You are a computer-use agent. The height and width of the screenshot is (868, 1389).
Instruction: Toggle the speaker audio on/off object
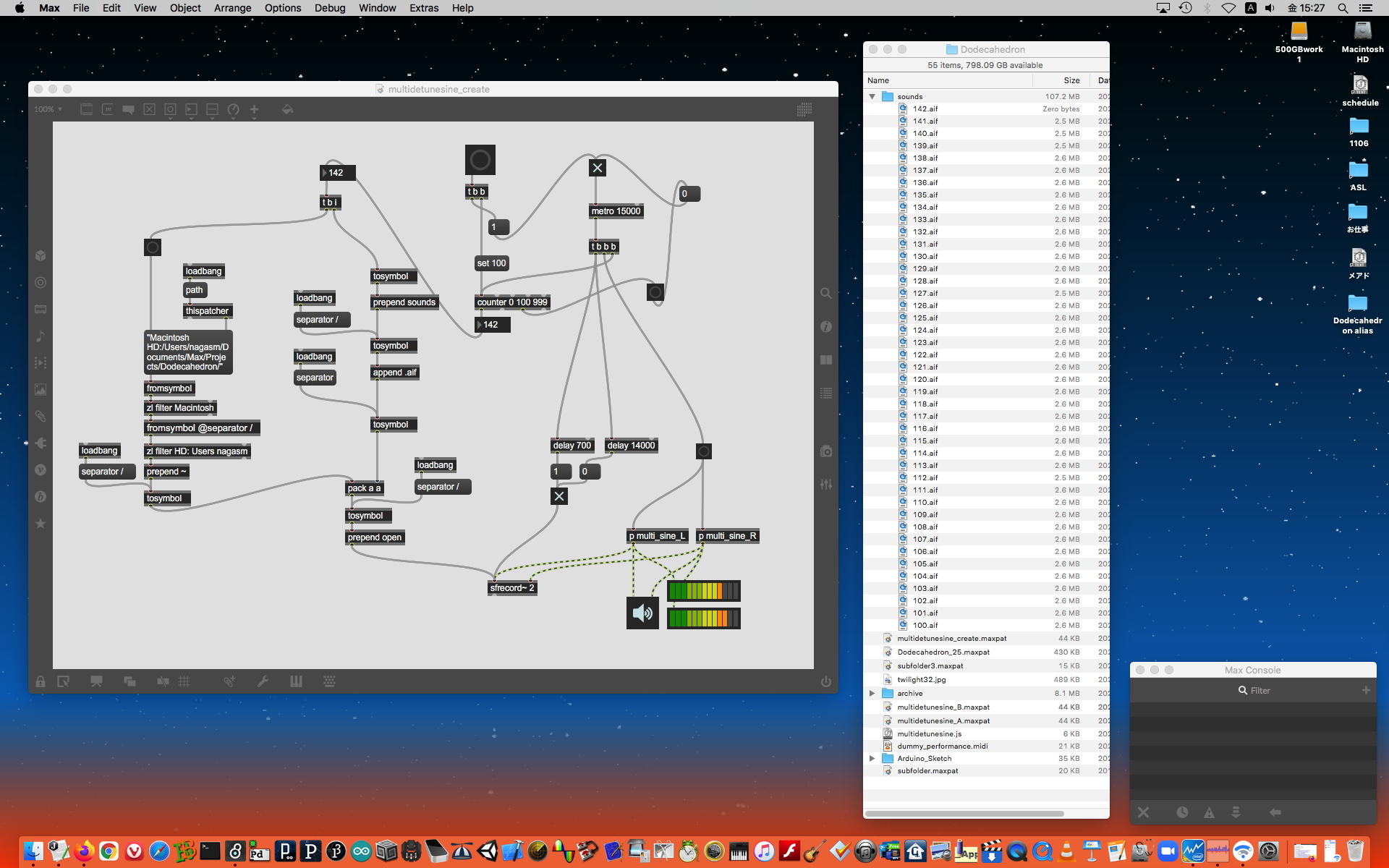pos(642,613)
